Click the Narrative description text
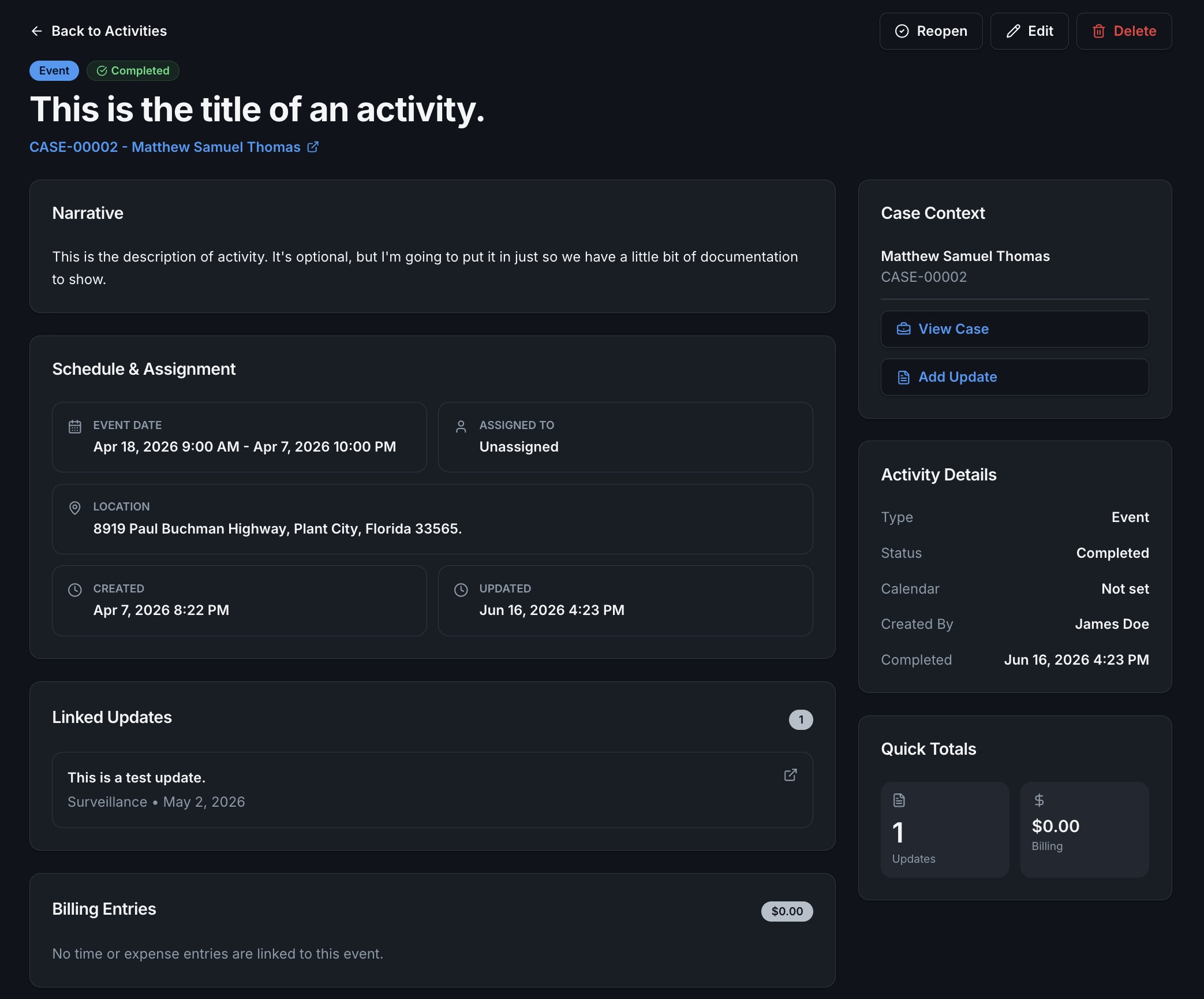The width and height of the screenshot is (1204, 999). (x=425, y=268)
